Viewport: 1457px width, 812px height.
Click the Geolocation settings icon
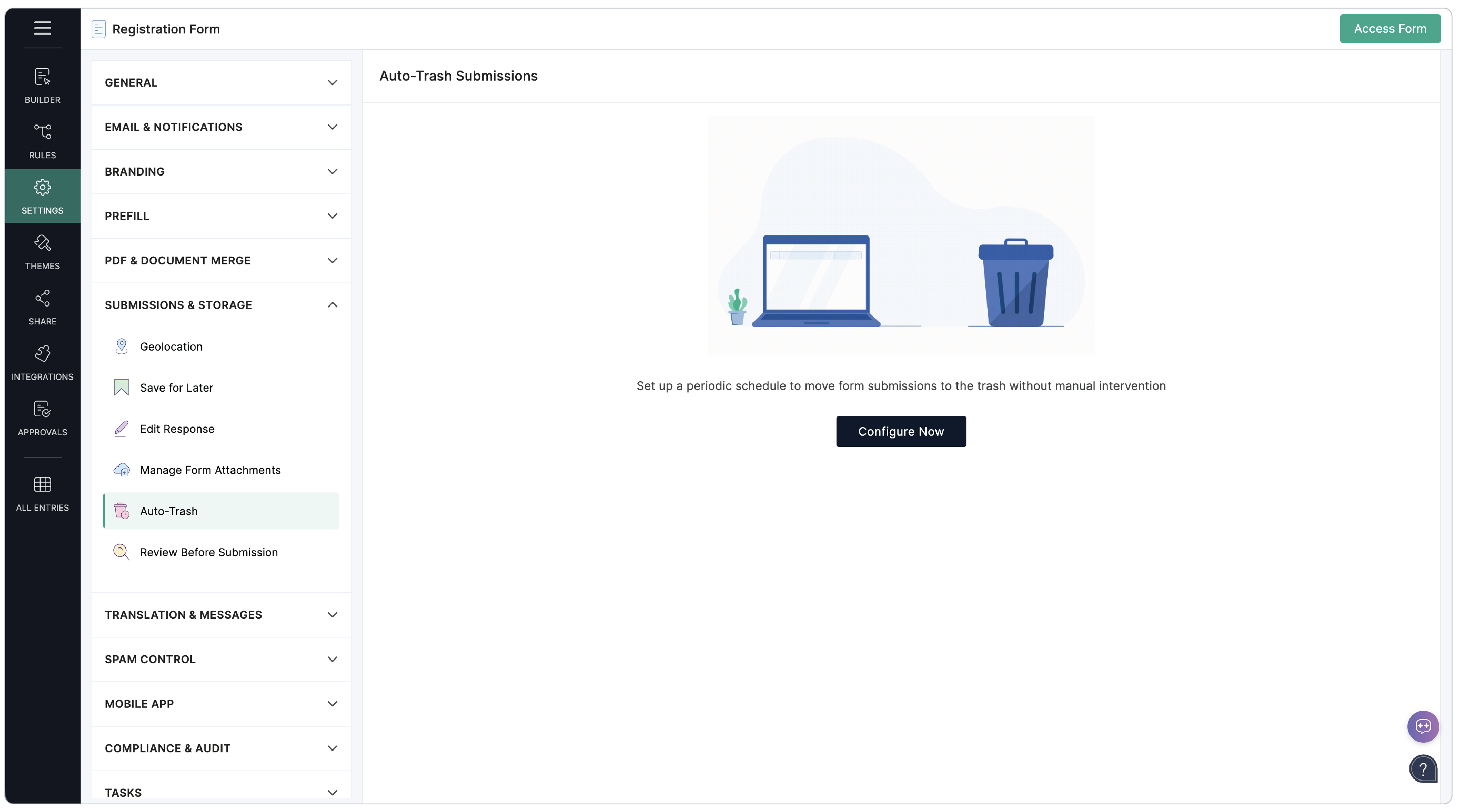[121, 346]
